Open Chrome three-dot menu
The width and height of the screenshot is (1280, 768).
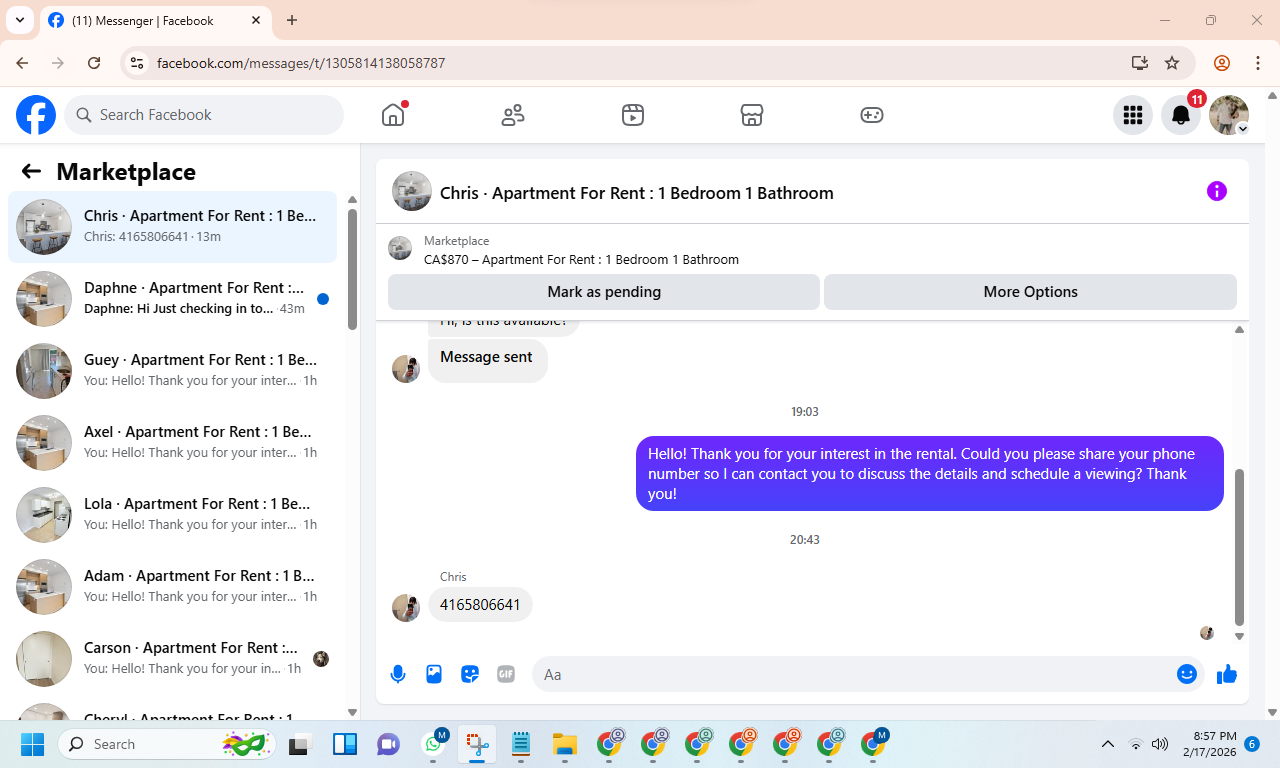pyautogui.click(x=1258, y=63)
